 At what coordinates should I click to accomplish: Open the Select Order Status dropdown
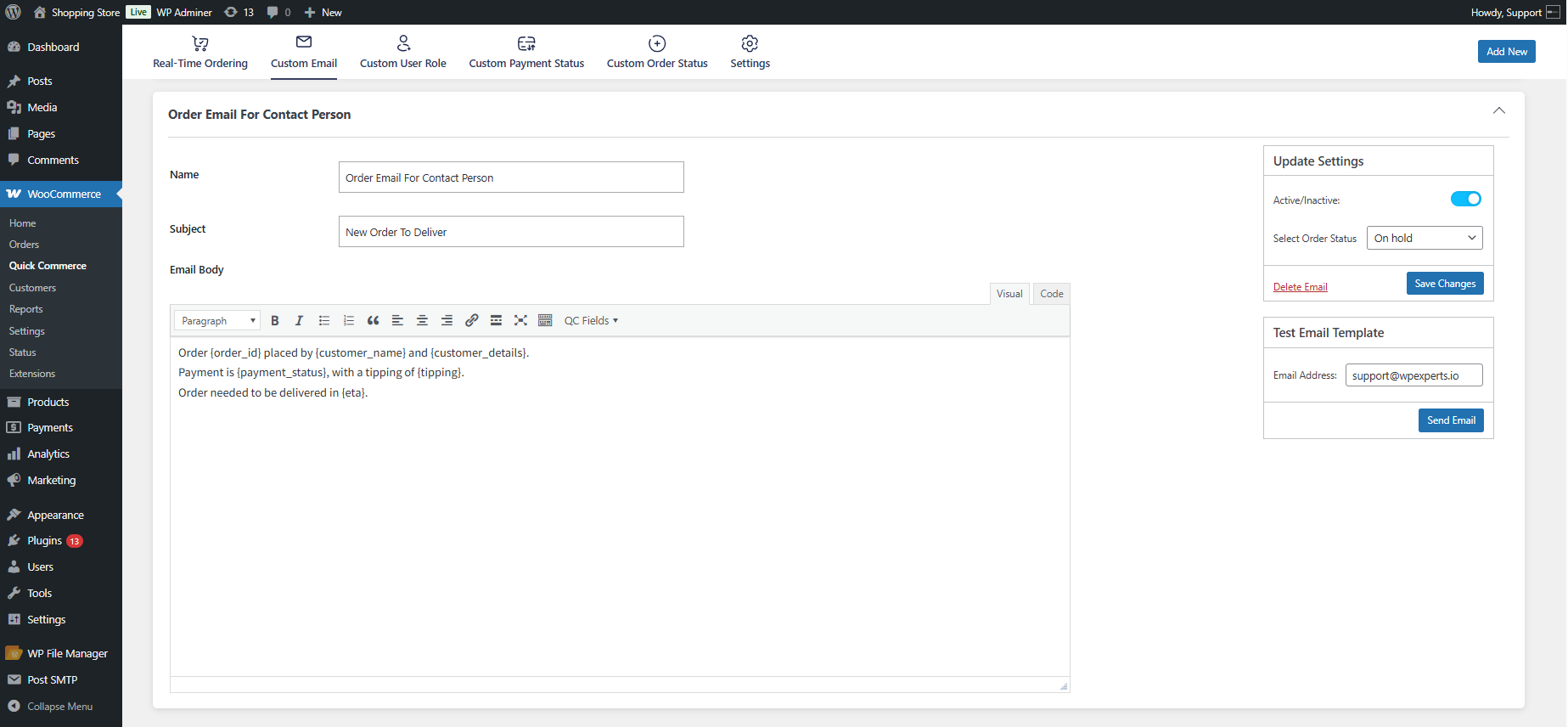(1424, 239)
